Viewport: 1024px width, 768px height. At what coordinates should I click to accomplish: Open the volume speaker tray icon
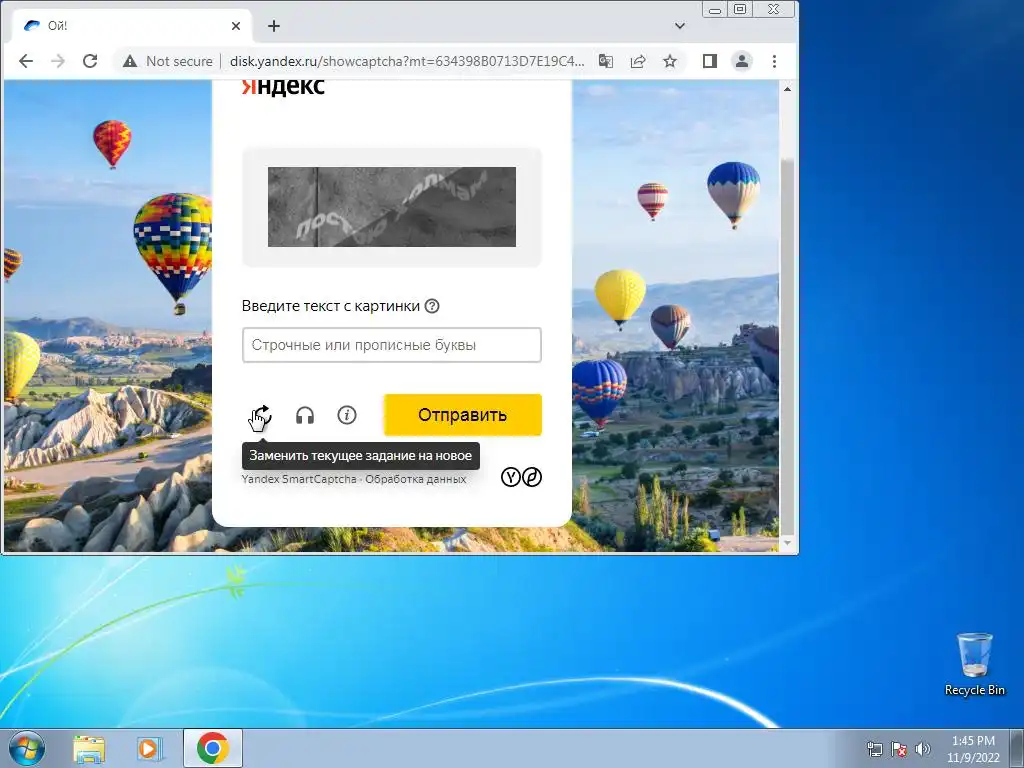point(923,749)
